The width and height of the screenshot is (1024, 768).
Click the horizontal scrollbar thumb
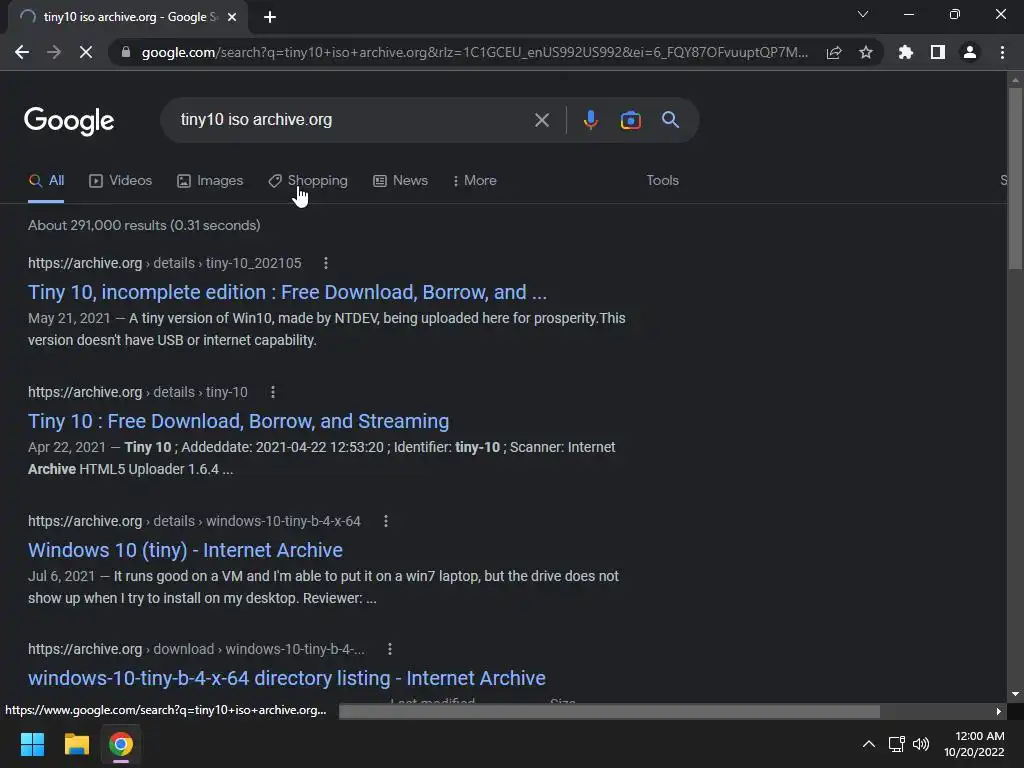[609, 711]
